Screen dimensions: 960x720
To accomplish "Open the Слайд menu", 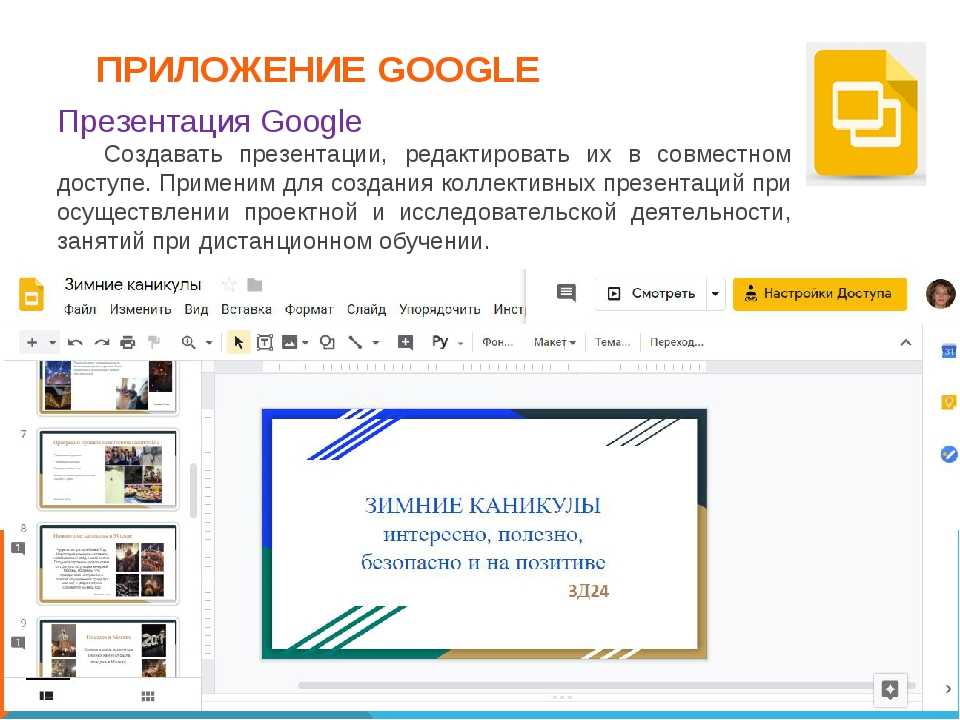I will (x=366, y=310).
